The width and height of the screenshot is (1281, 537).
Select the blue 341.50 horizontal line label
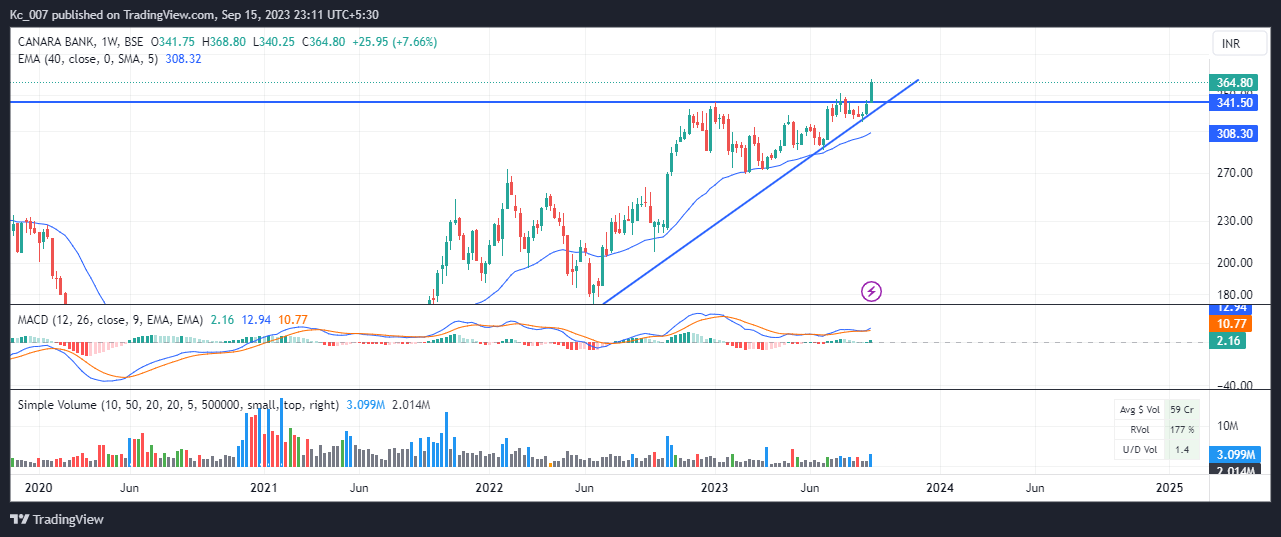click(1231, 102)
